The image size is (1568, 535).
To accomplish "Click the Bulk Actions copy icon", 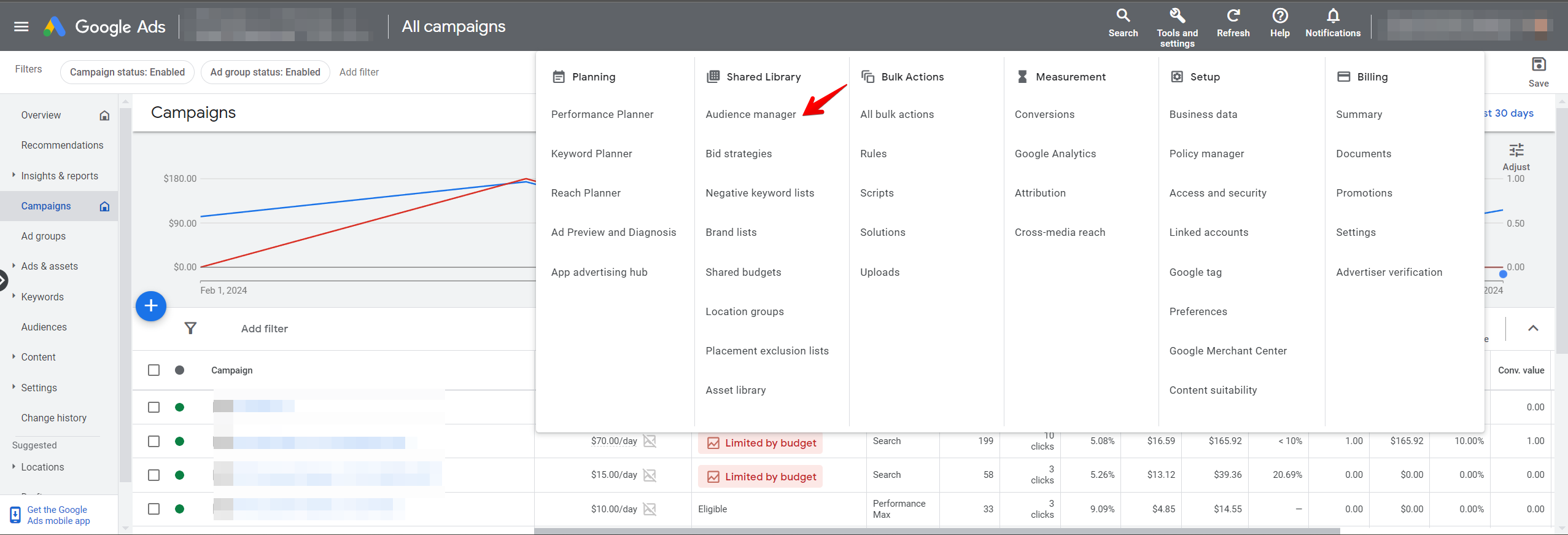I will 867,77.
